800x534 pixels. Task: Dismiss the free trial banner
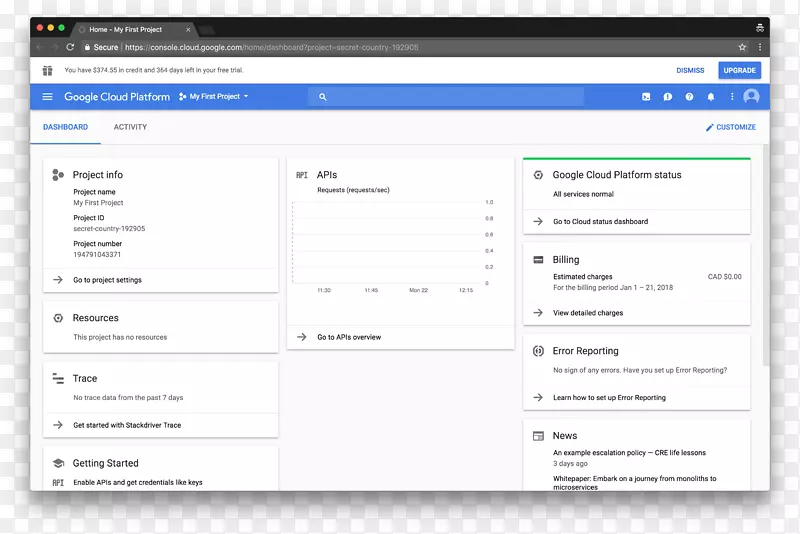pyautogui.click(x=690, y=71)
